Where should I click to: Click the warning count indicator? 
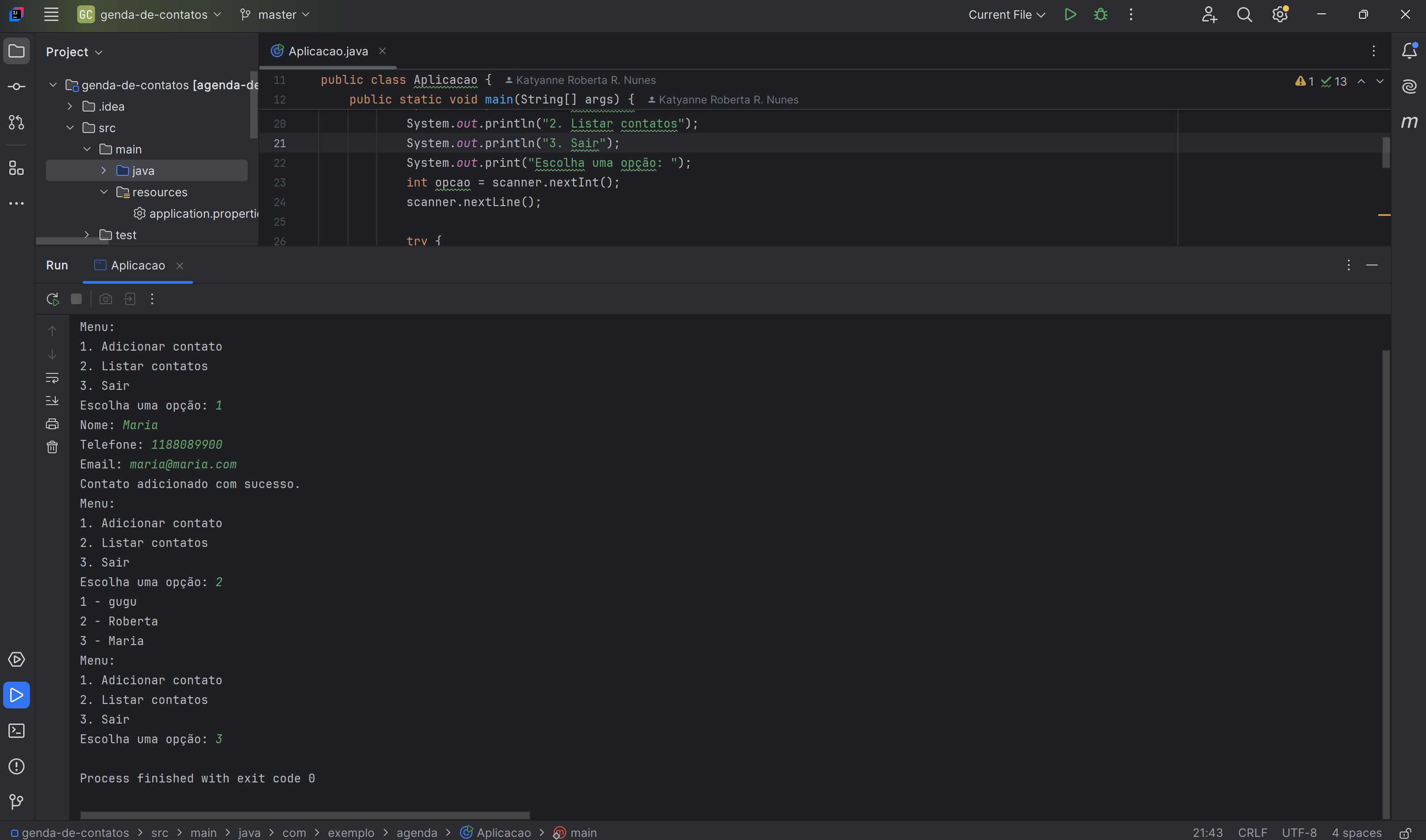[x=1304, y=82]
